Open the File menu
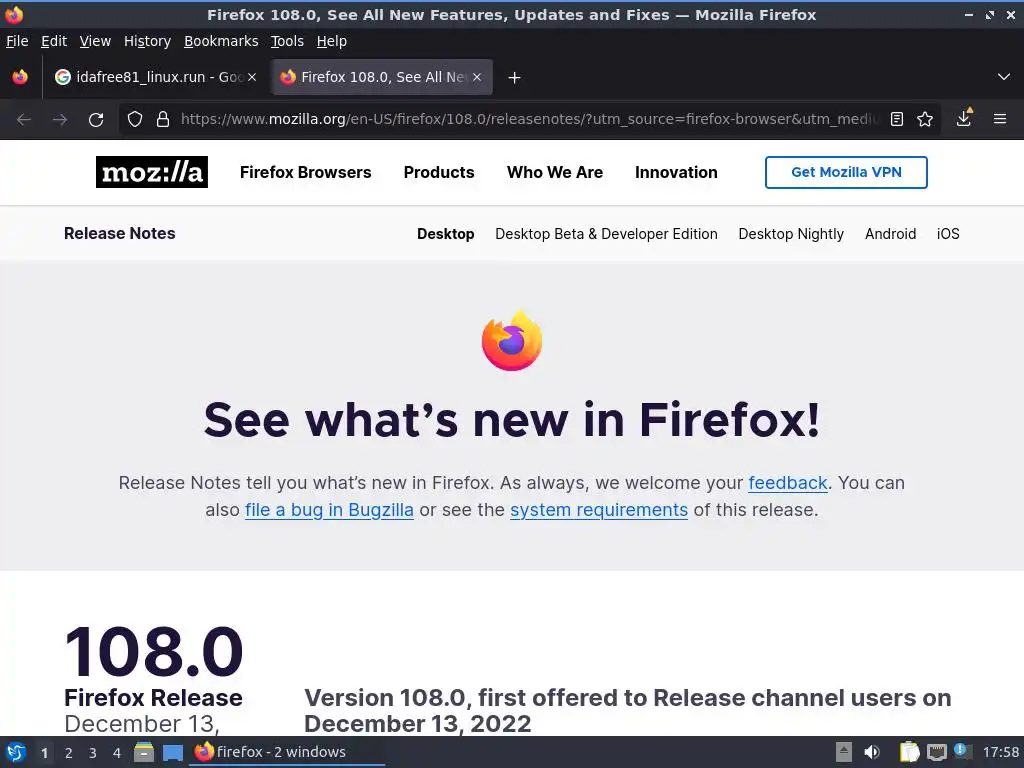Image resolution: width=1024 pixels, height=768 pixels. pyautogui.click(x=17, y=41)
